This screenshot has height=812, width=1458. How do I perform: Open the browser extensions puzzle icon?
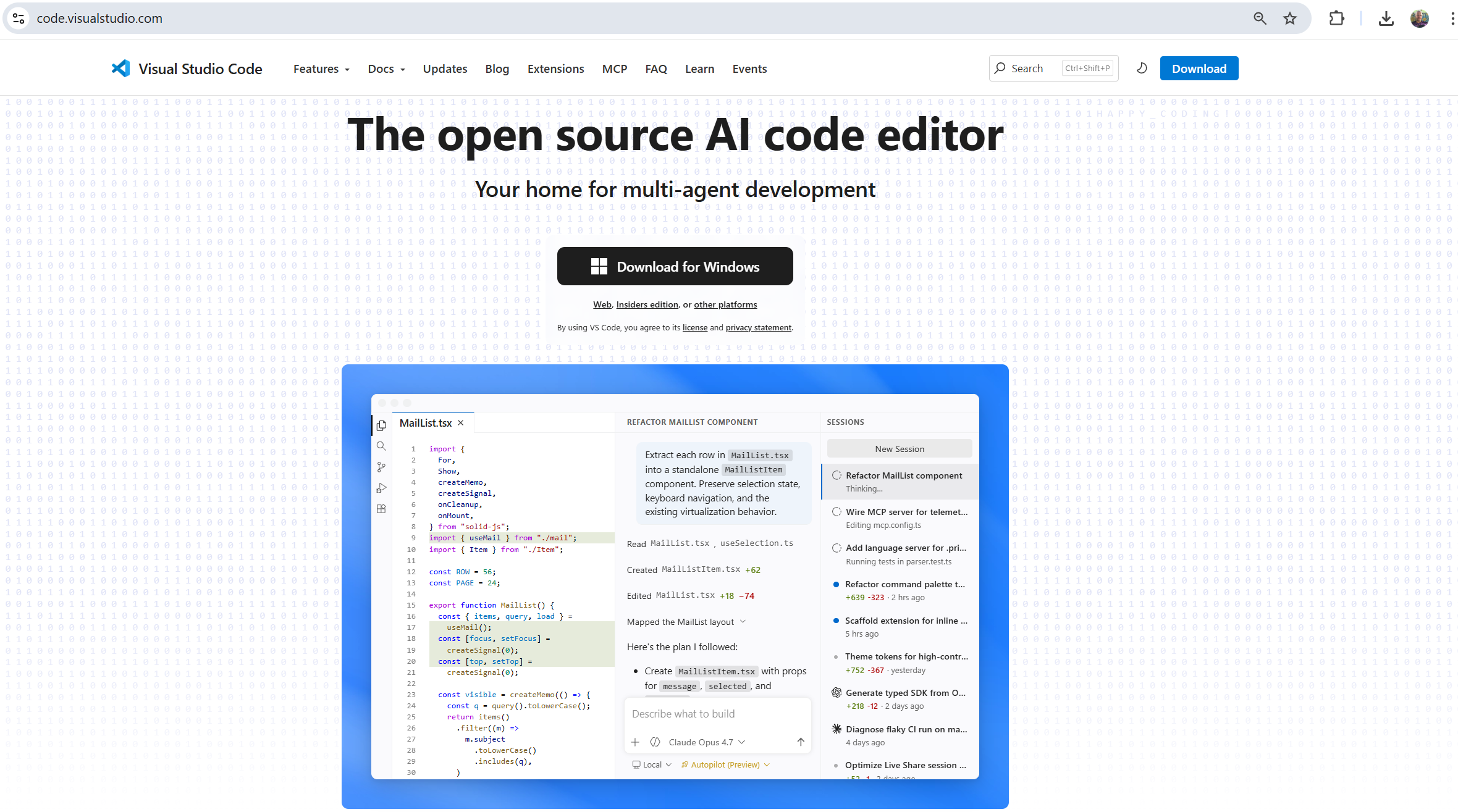[1336, 19]
